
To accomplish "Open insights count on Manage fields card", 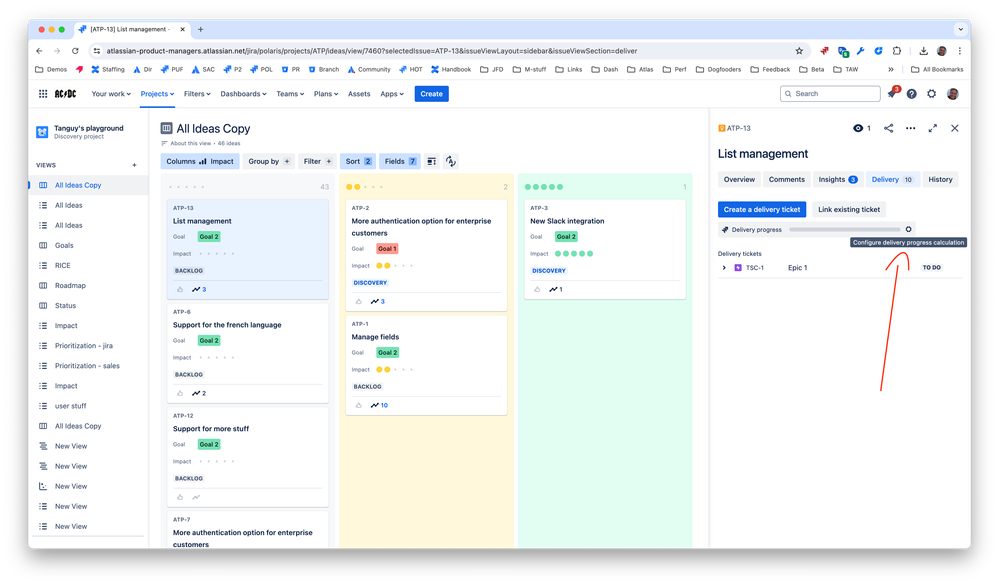I will (379, 405).
